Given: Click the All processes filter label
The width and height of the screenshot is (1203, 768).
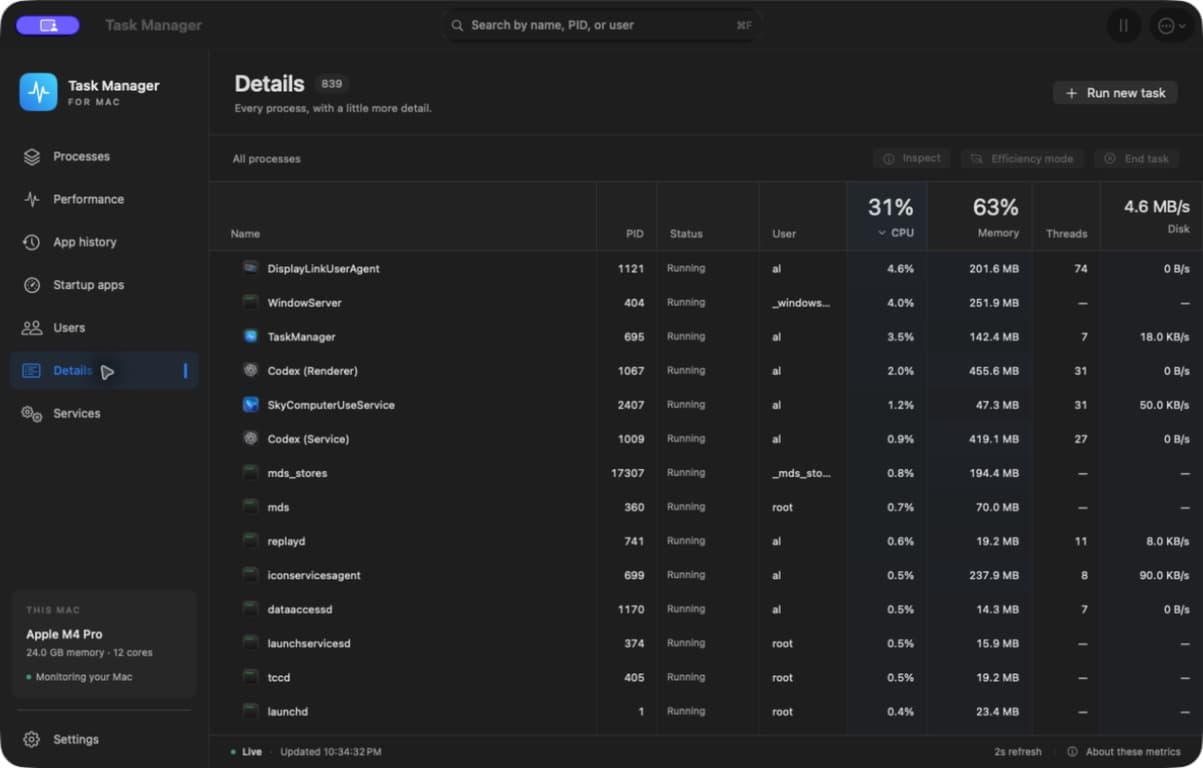Looking at the screenshot, I should (266, 159).
